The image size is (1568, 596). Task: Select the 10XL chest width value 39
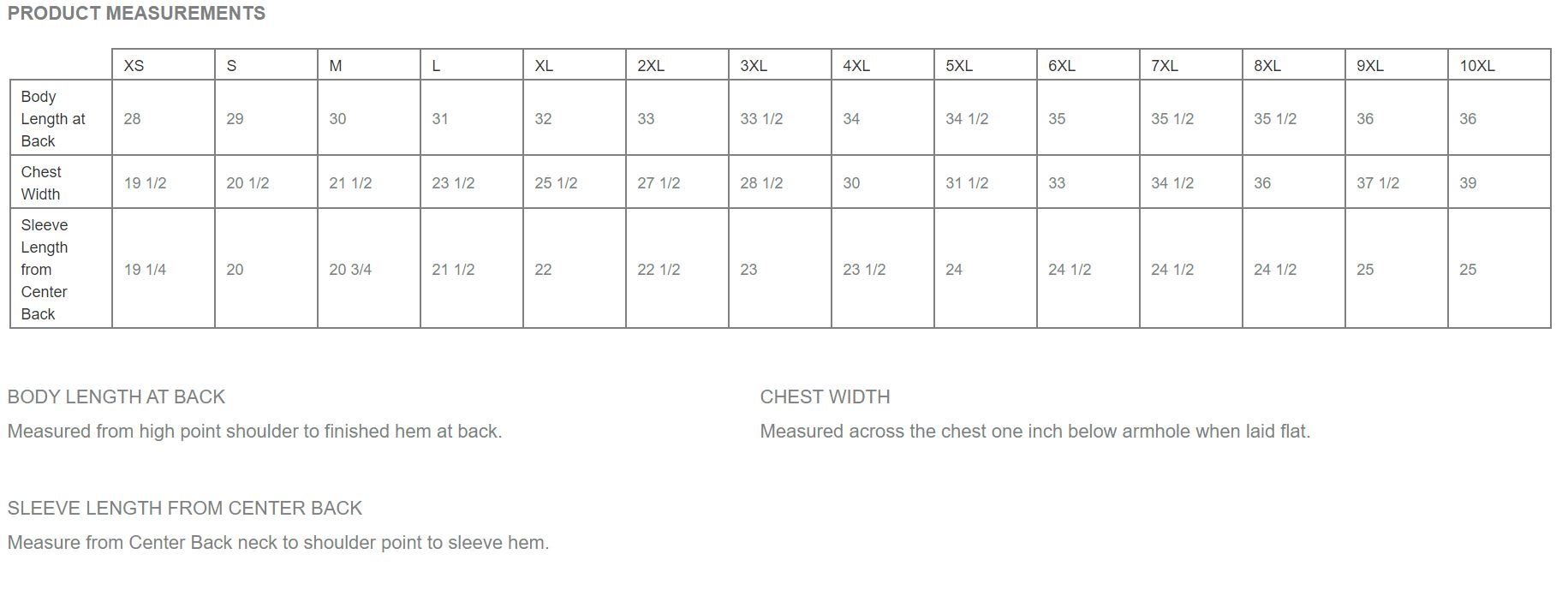[1468, 183]
